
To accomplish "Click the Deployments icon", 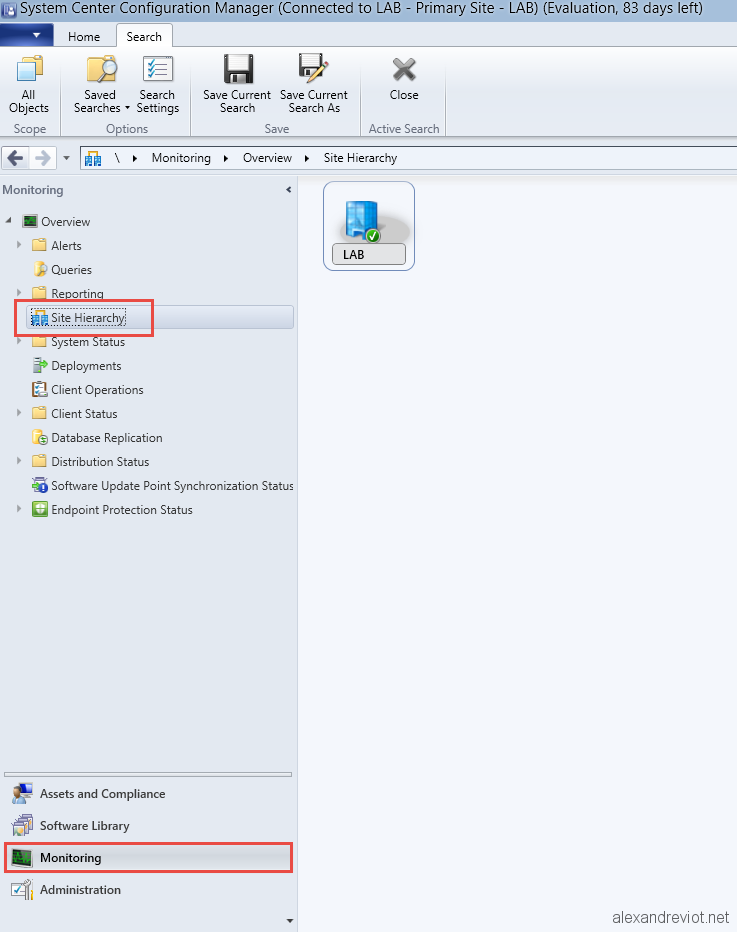I will pyautogui.click(x=40, y=366).
